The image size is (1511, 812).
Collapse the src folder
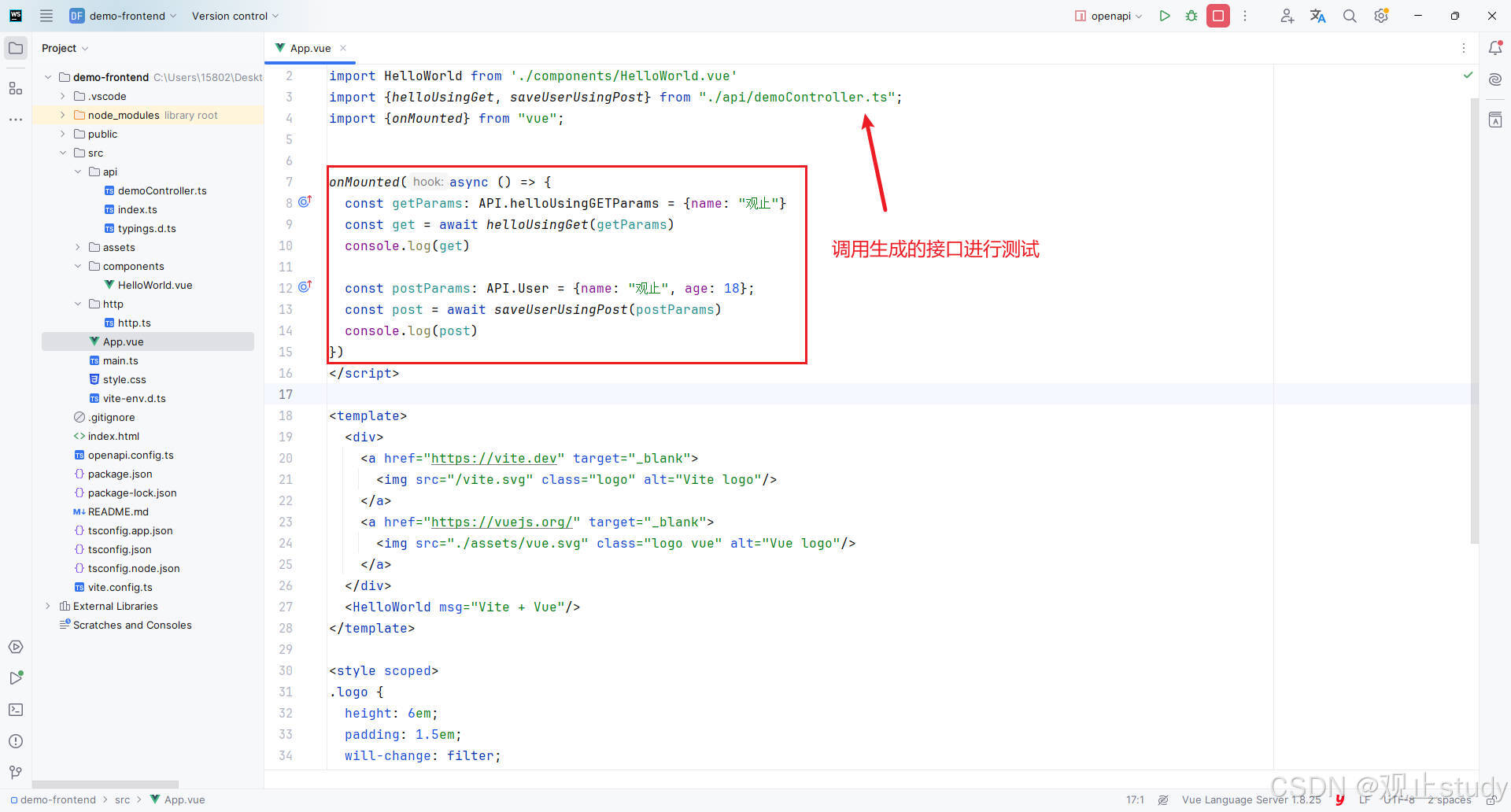pos(62,153)
